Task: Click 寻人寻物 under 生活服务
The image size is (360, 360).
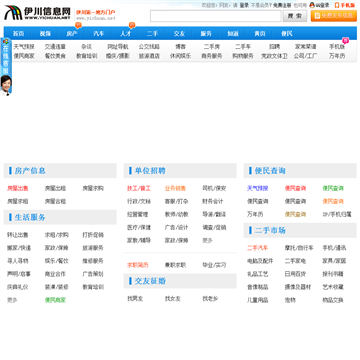Action: (18, 261)
